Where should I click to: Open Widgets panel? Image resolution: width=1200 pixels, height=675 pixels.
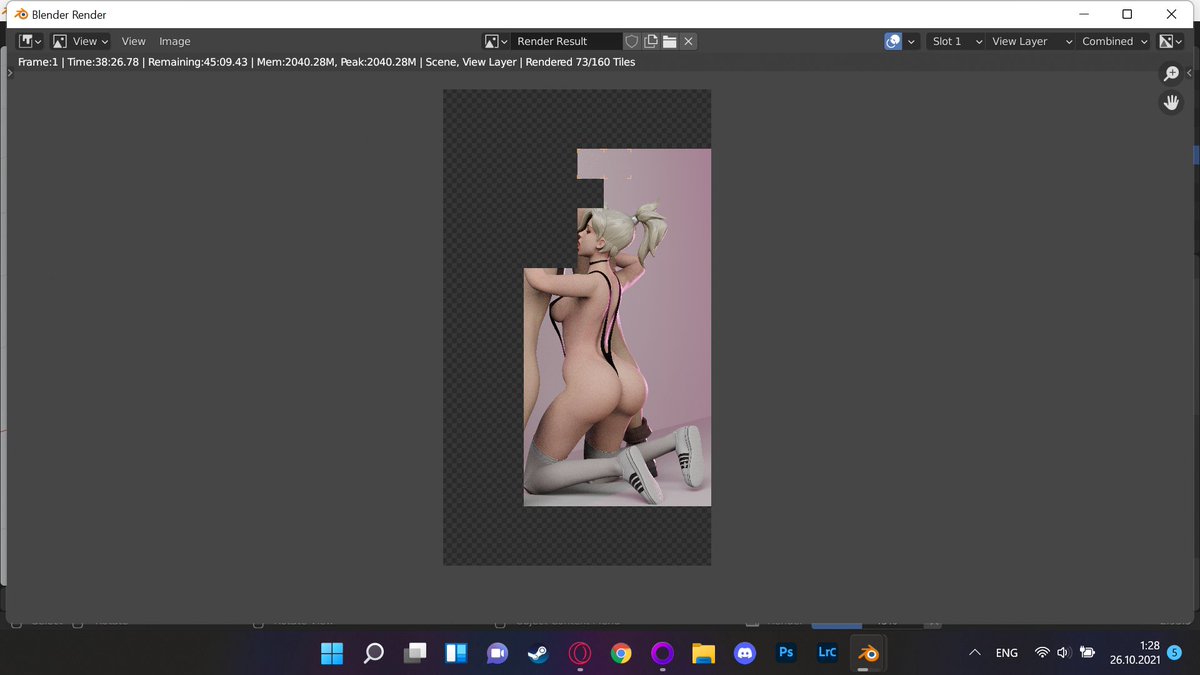(x=456, y=653)
